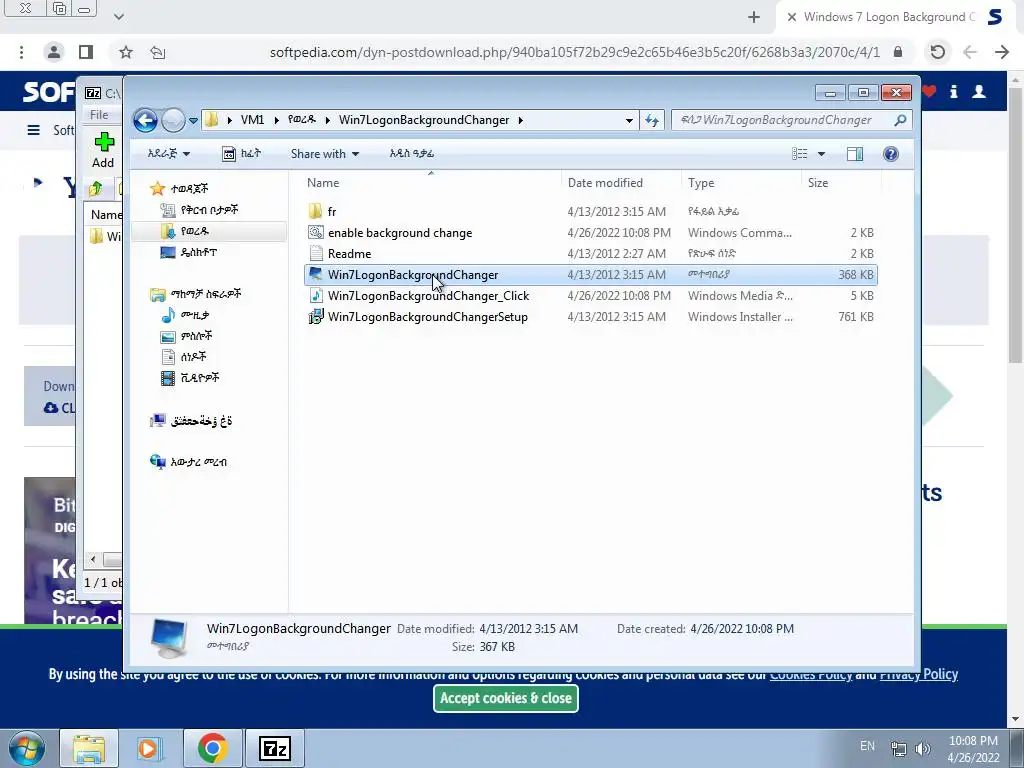The width and height of the screenshot is (1024, 768).
Task: Toggle the preview pane icon
Action: point(855,153)
